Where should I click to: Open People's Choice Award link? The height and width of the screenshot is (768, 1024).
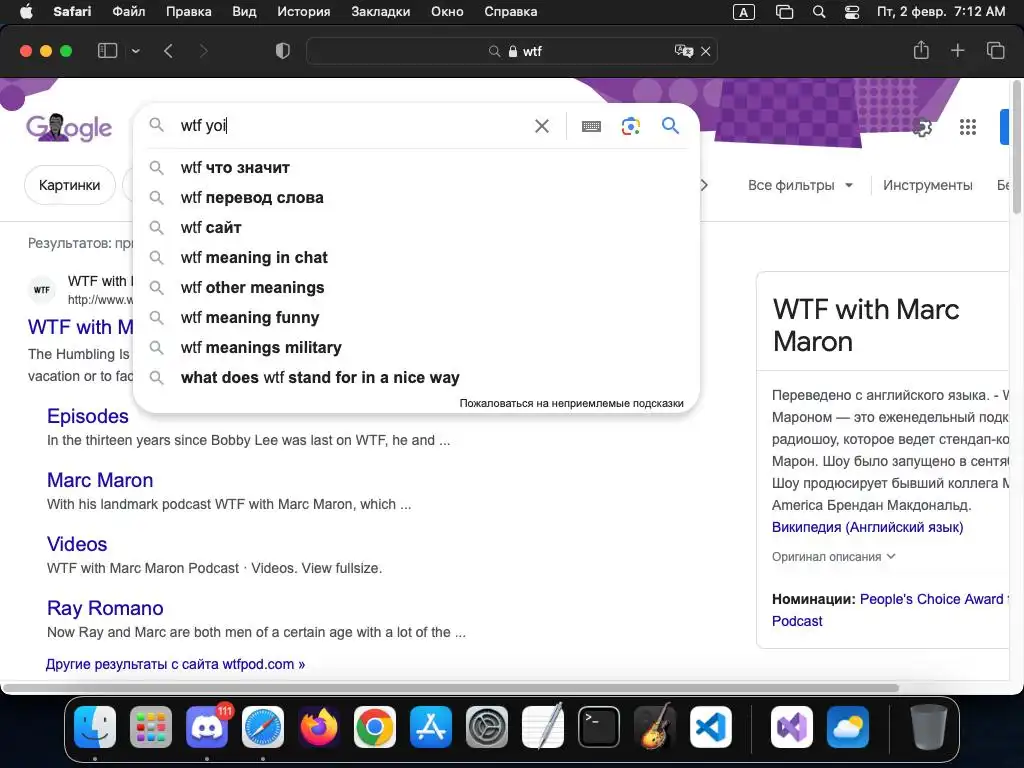click(931, 599)
